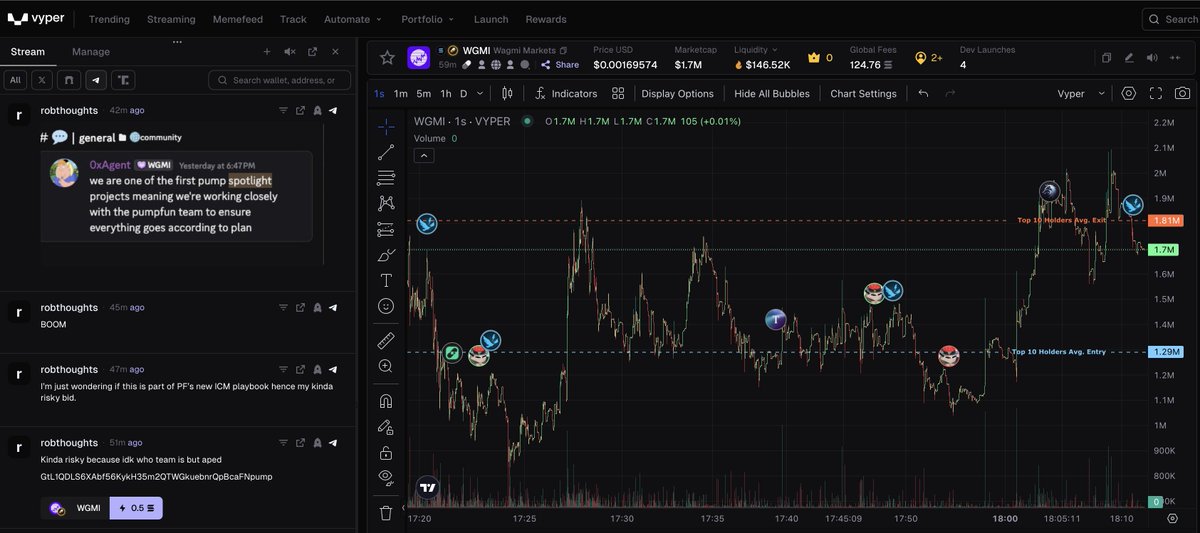Image resolution: width=1200 pixels, height=533 pixels.
Task: Open chart type candlestick selector
Action: (507, 93)
